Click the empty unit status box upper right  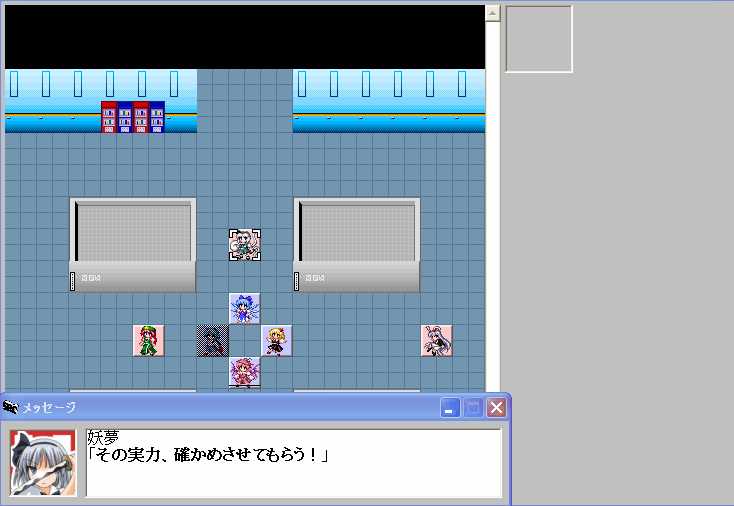pyautogui.click(x=539, y=39)
